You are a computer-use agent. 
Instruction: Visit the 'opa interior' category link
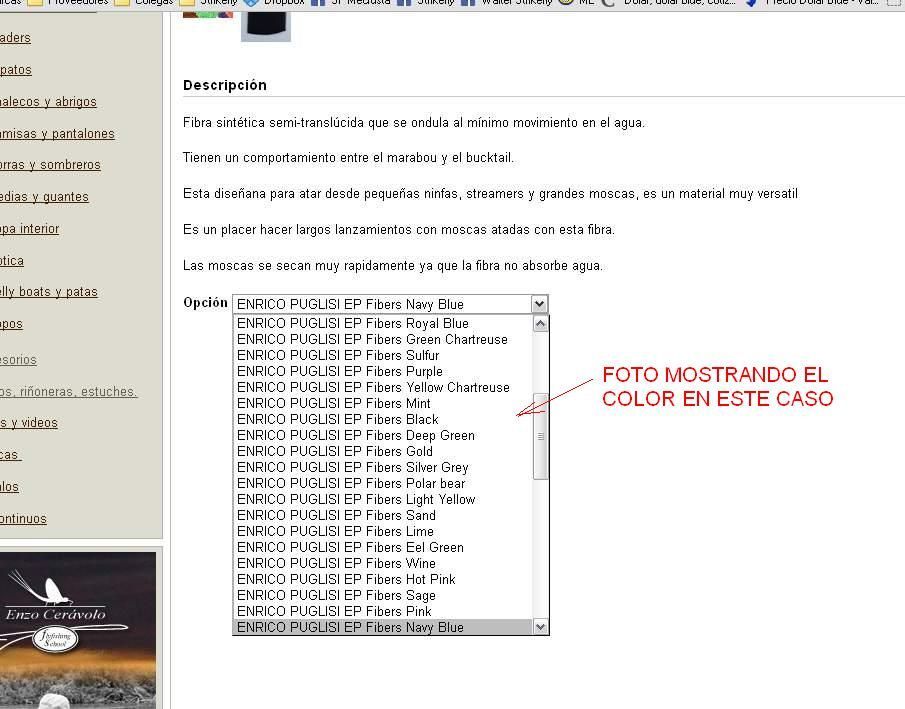pyautogui.click(x=29, y=229)
